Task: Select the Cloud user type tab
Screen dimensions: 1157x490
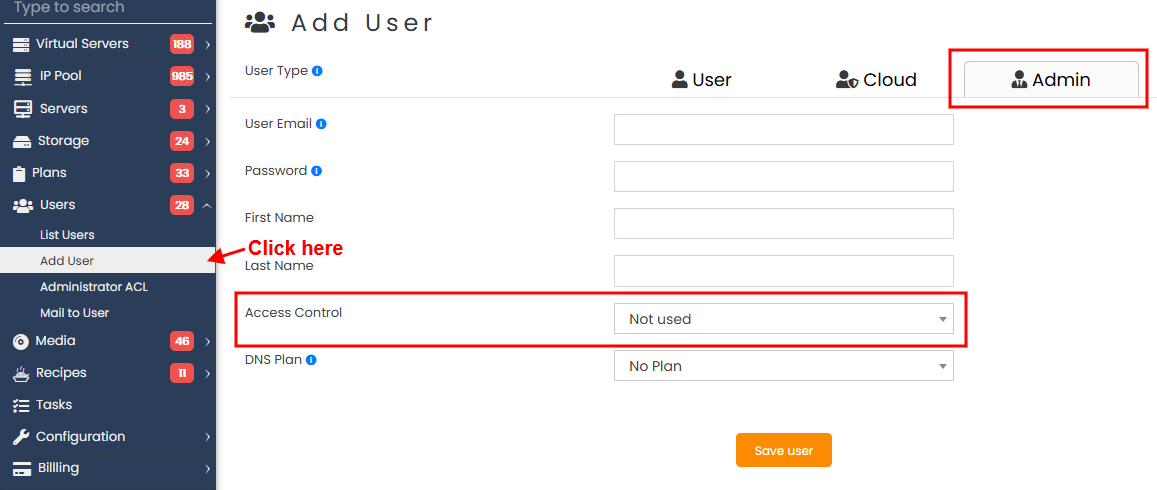Action: 876,80
